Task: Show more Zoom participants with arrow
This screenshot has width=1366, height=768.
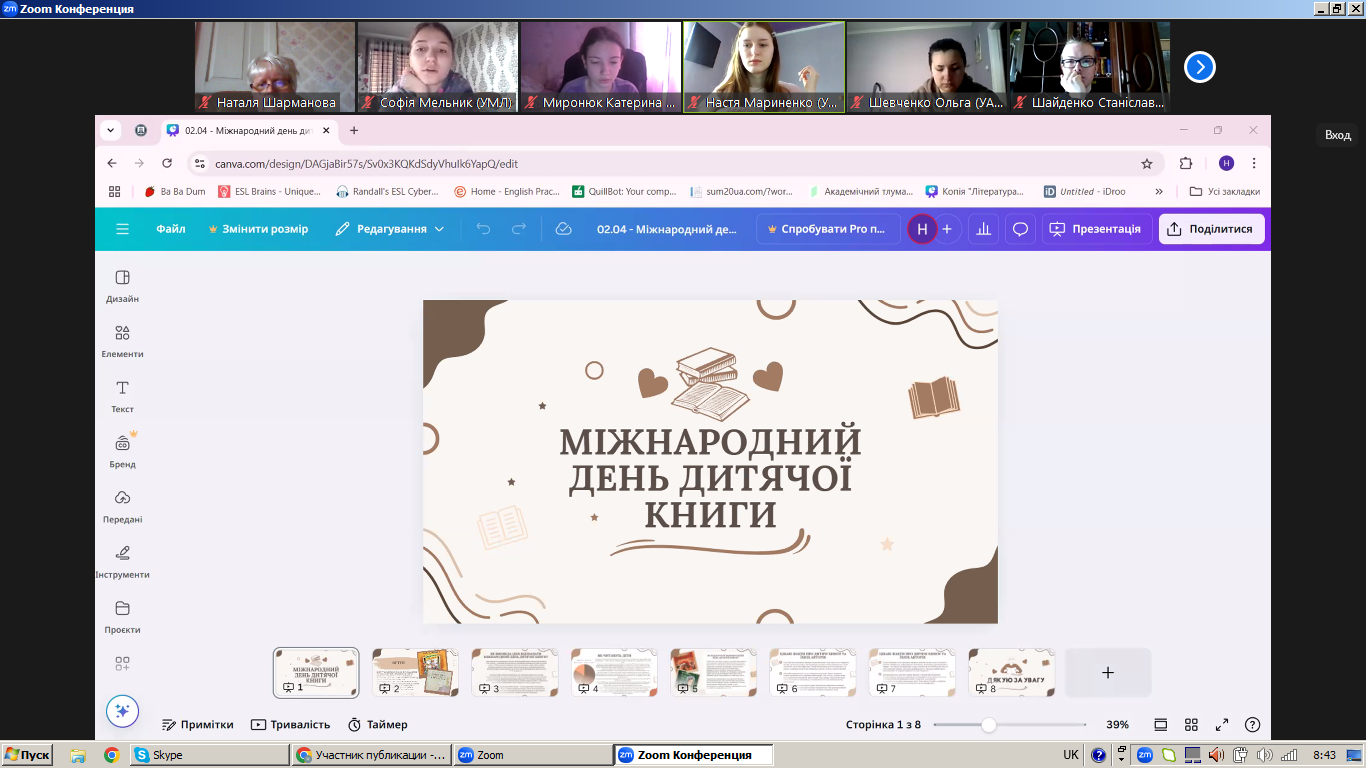Action: click(1199, 67)
